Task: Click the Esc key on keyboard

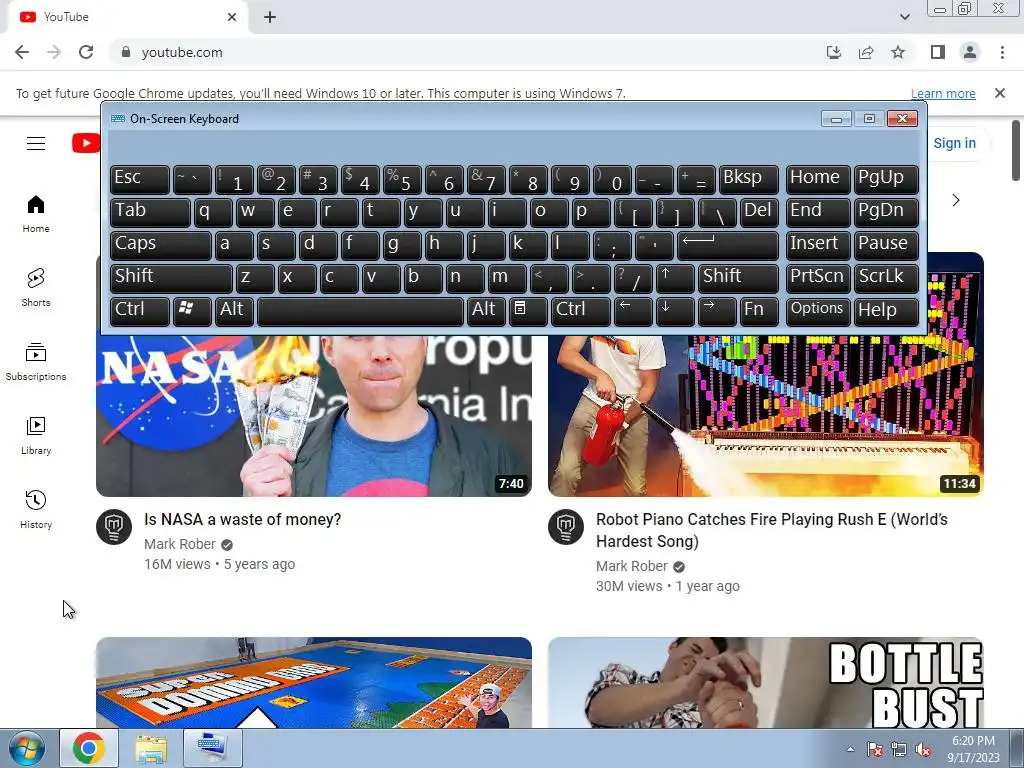Action: pyautogui.click(x=140, y=180)
